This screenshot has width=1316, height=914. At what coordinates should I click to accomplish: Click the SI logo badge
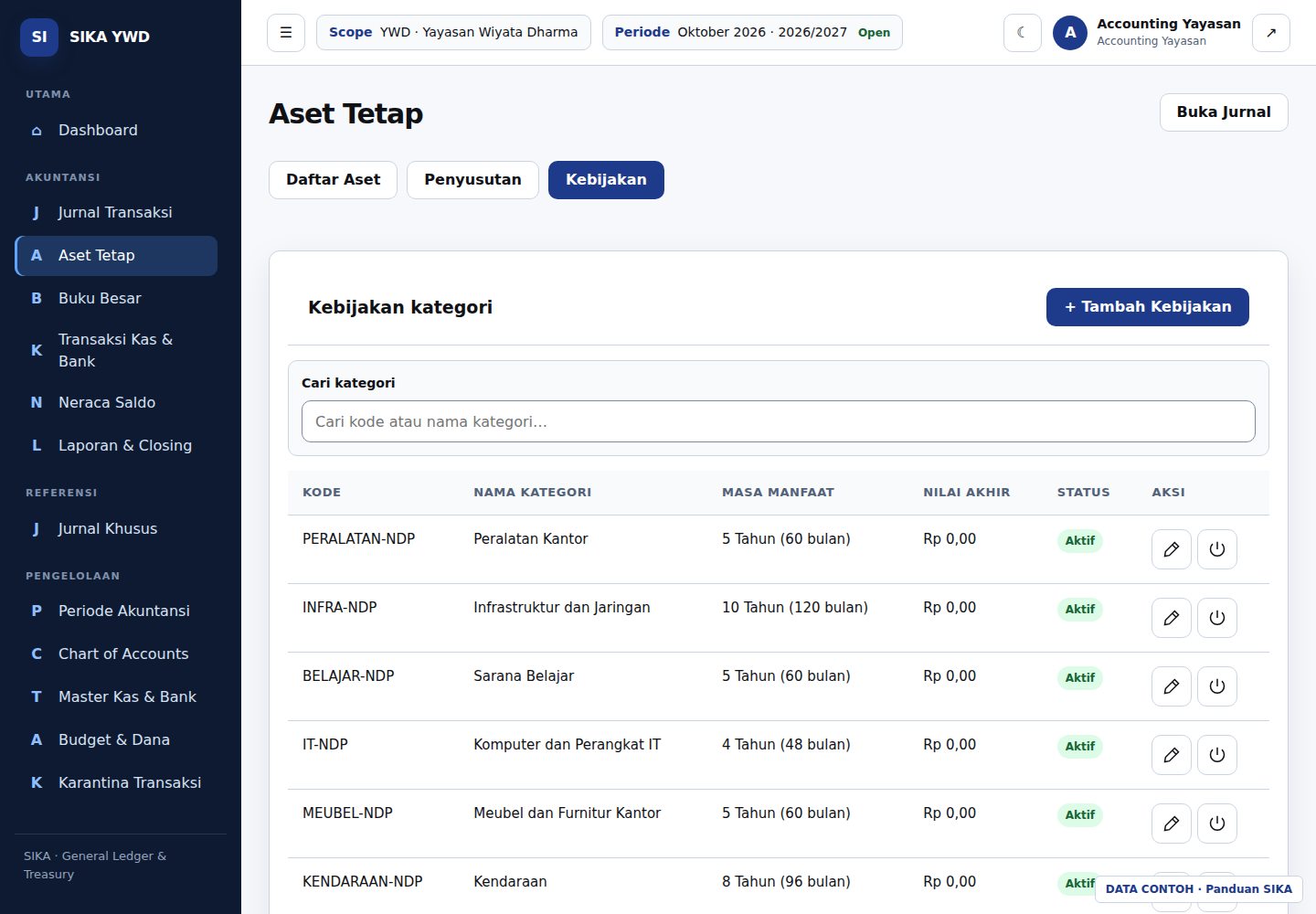(39, 37)
